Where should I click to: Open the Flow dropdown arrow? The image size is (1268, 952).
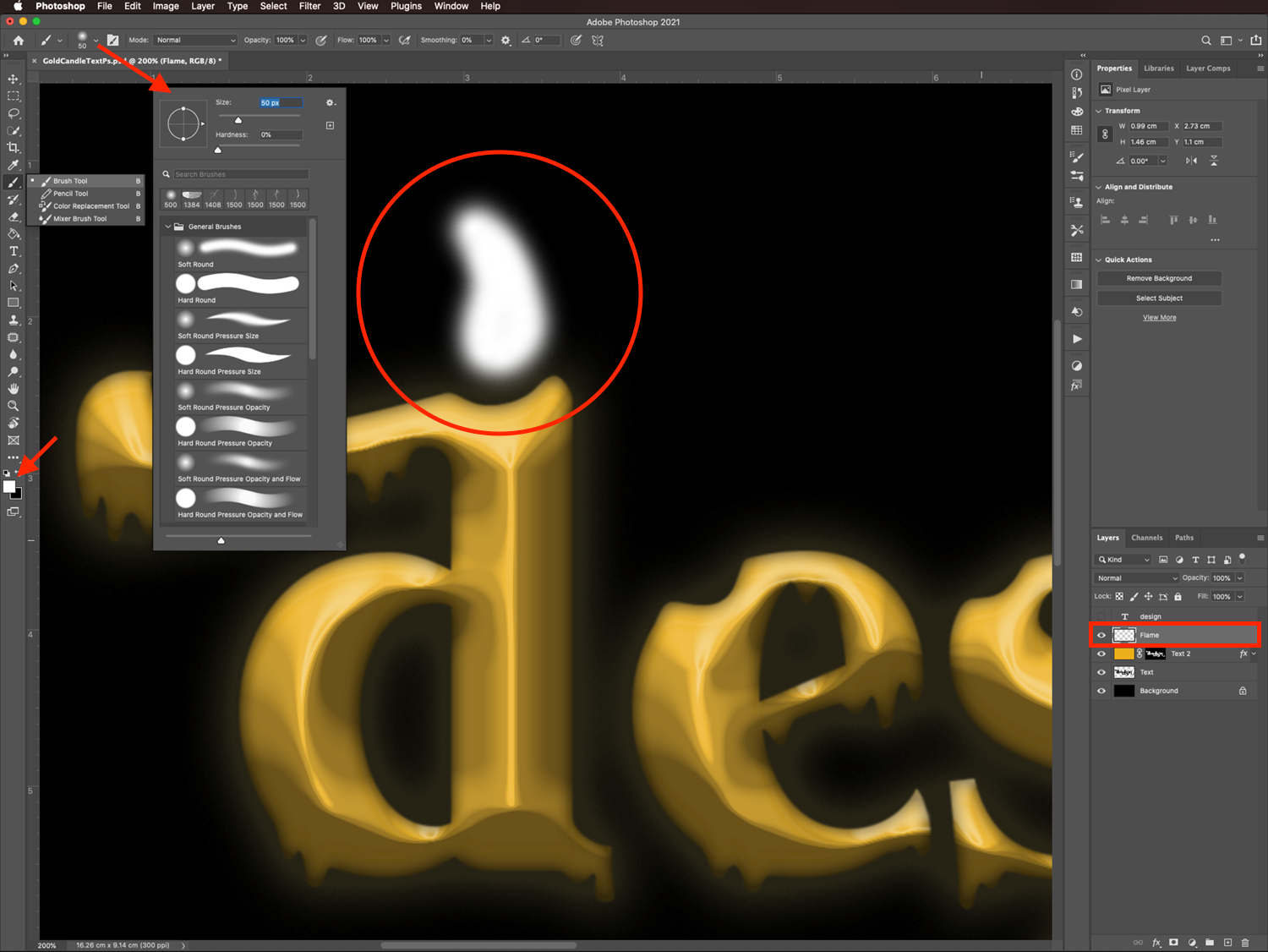pos(386,40)
